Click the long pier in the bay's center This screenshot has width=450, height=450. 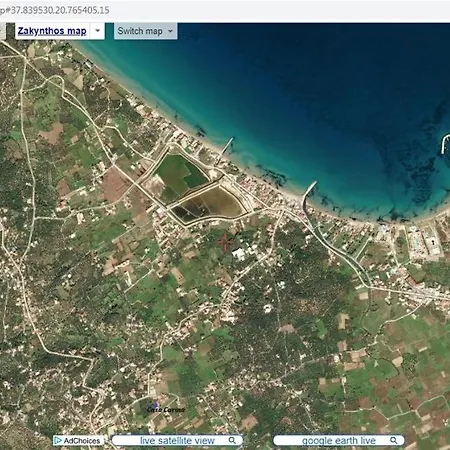click(x=308, y=196)
